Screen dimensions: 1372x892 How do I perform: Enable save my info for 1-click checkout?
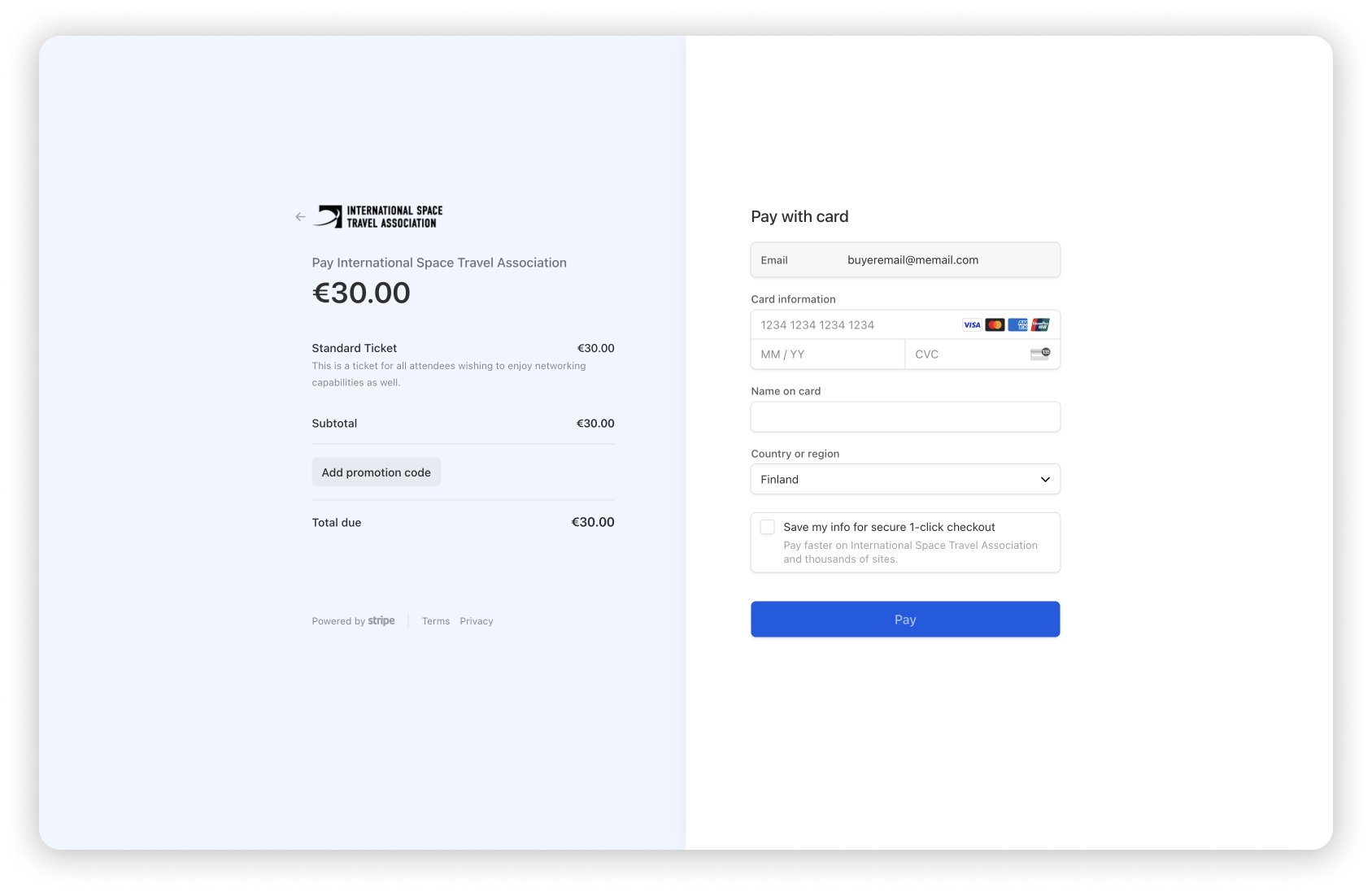tap(767, 527)
